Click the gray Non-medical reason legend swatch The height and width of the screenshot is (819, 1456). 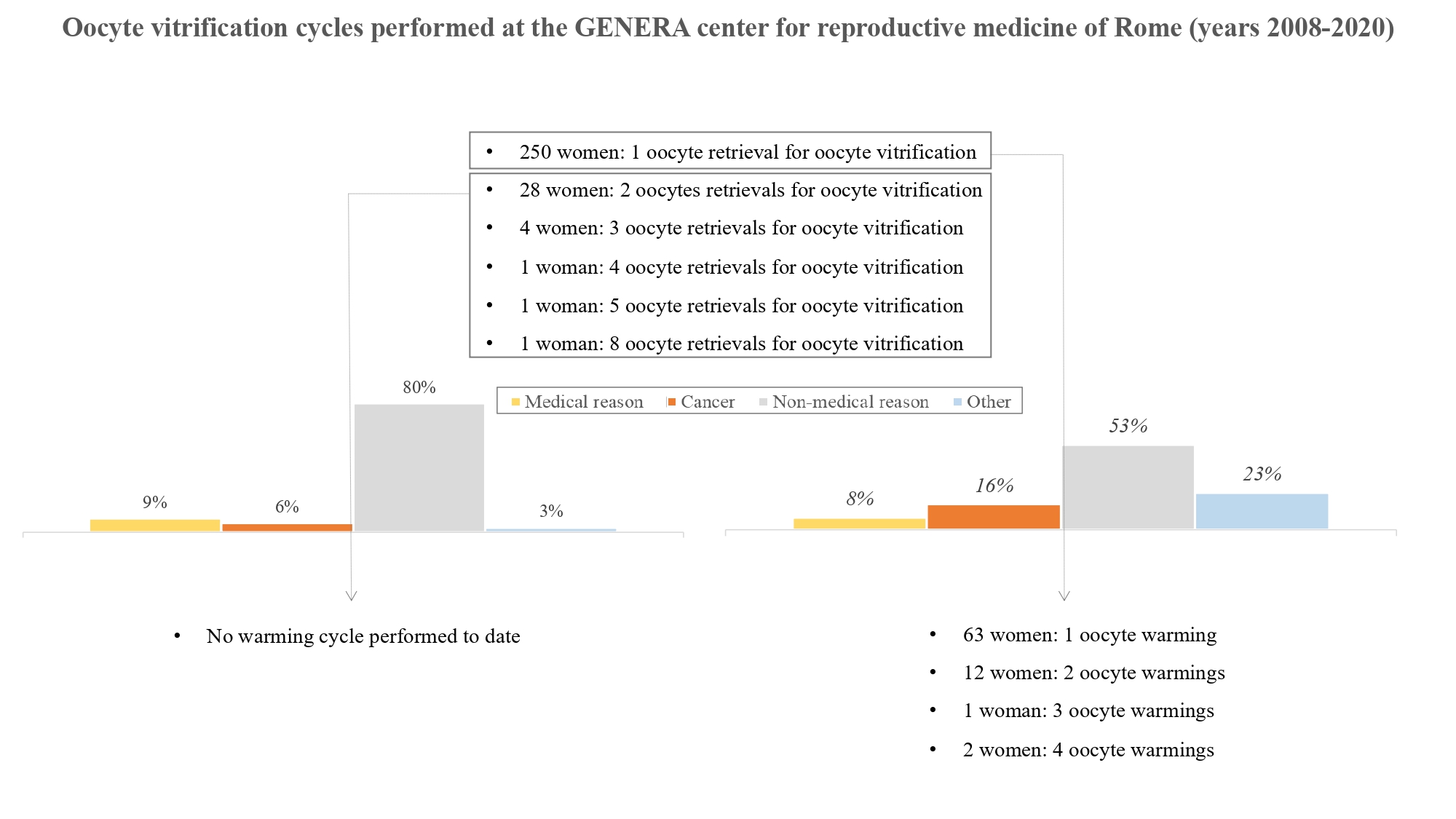click(763, 402)
